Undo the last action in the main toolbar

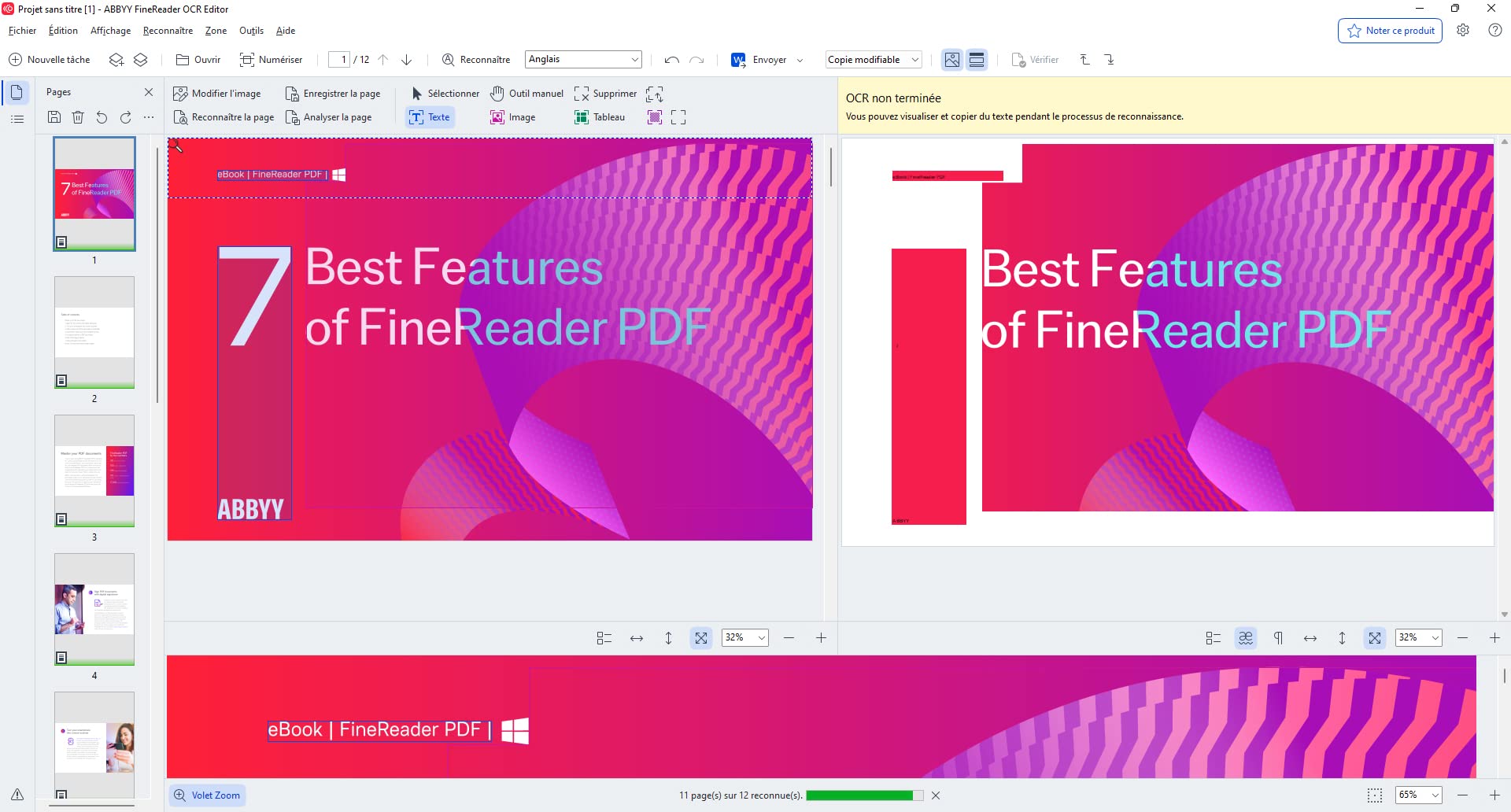click(671, 60)
